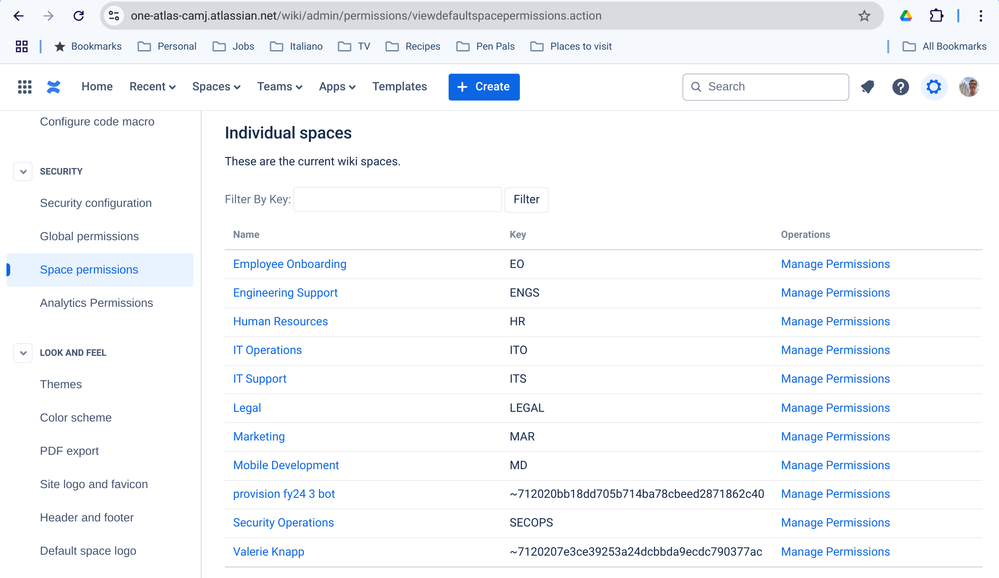Click the Search box in the header
The height and width of the screenshot is (578, 999).
coord(765,87)
